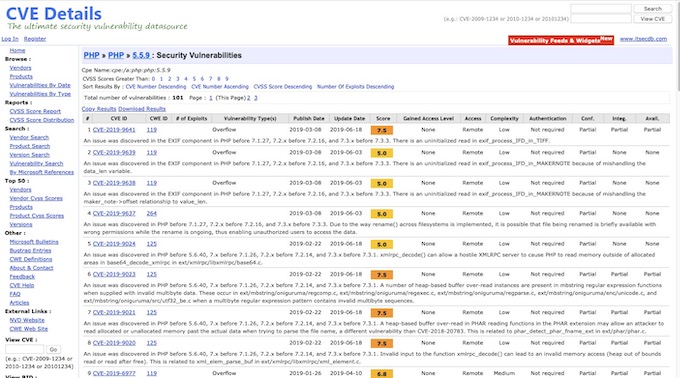Visit the www.itsecdb.com link
Viewport: 680px width, 378px height.
coord(643,39)
